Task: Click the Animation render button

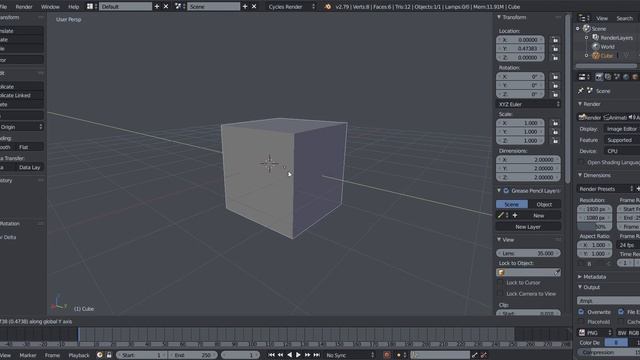Action: (615, 118)
